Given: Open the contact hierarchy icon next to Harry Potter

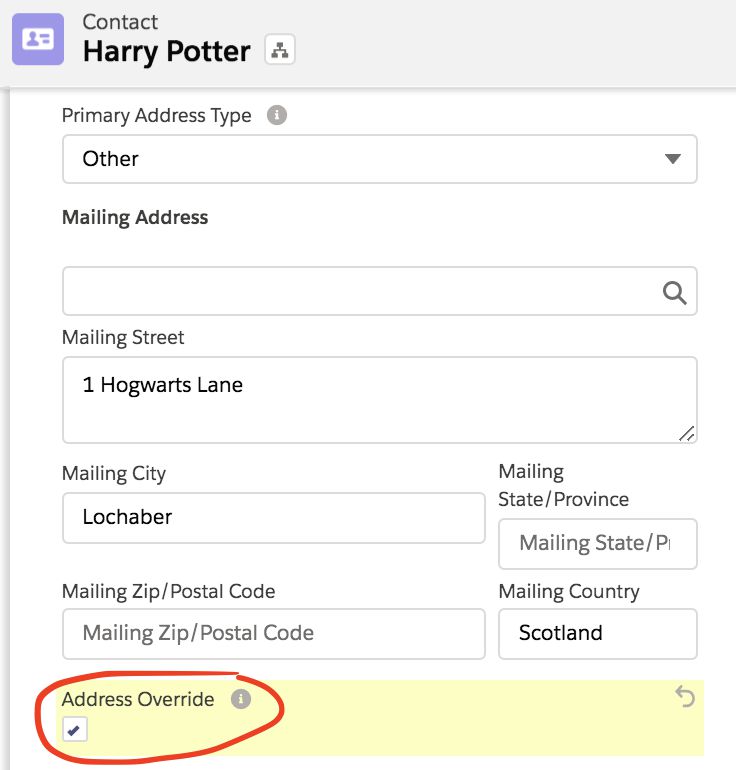Looking at the screenshot, I should pos(280,50).
